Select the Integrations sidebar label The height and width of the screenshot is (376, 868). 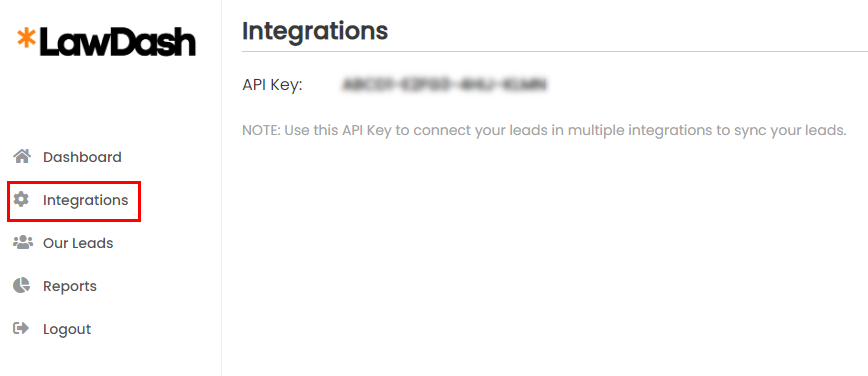(x=86, y=200)
